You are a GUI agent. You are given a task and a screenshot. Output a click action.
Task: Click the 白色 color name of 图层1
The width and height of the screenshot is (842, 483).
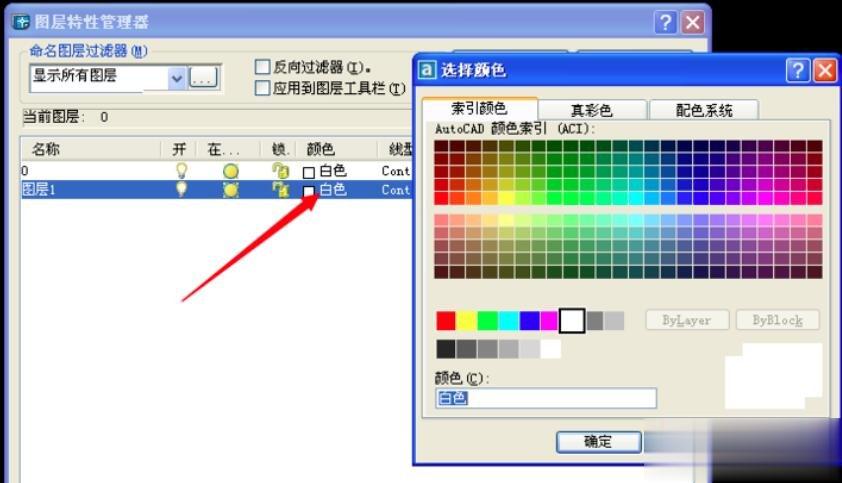333,189
